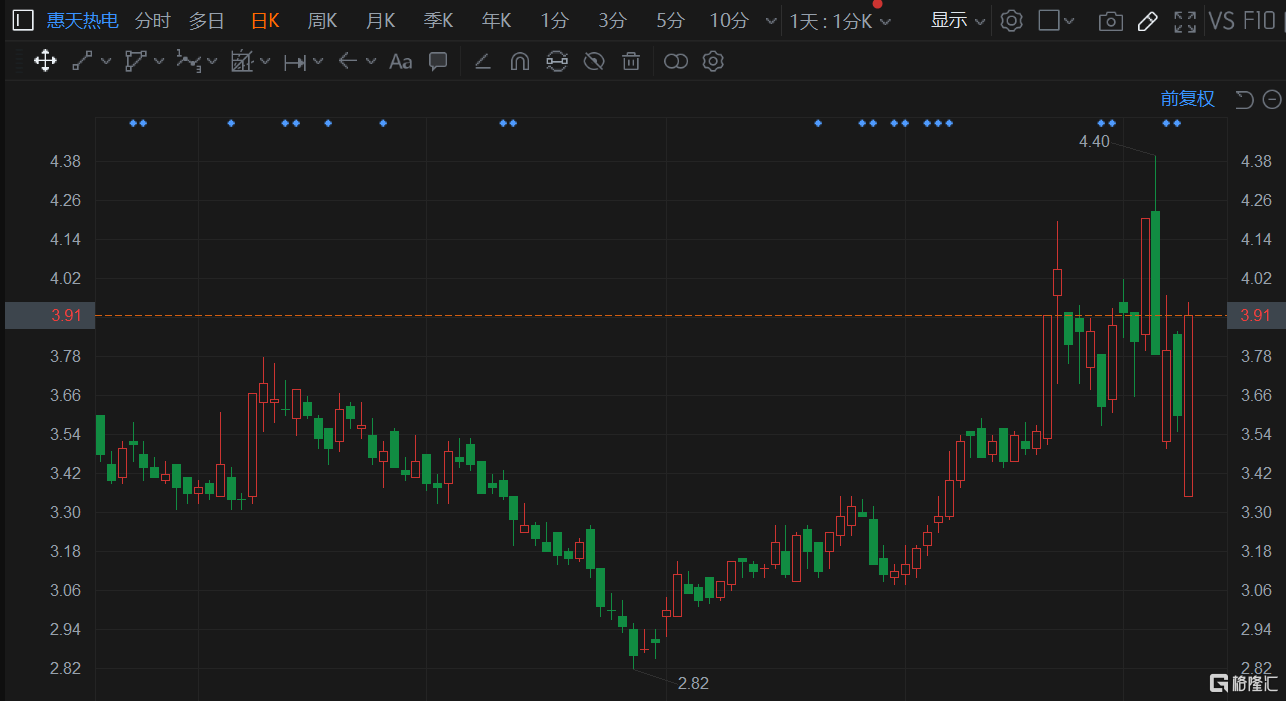Expand layout square dropdown arrow
This screenshot has width=1286, height=701.
1070,21
